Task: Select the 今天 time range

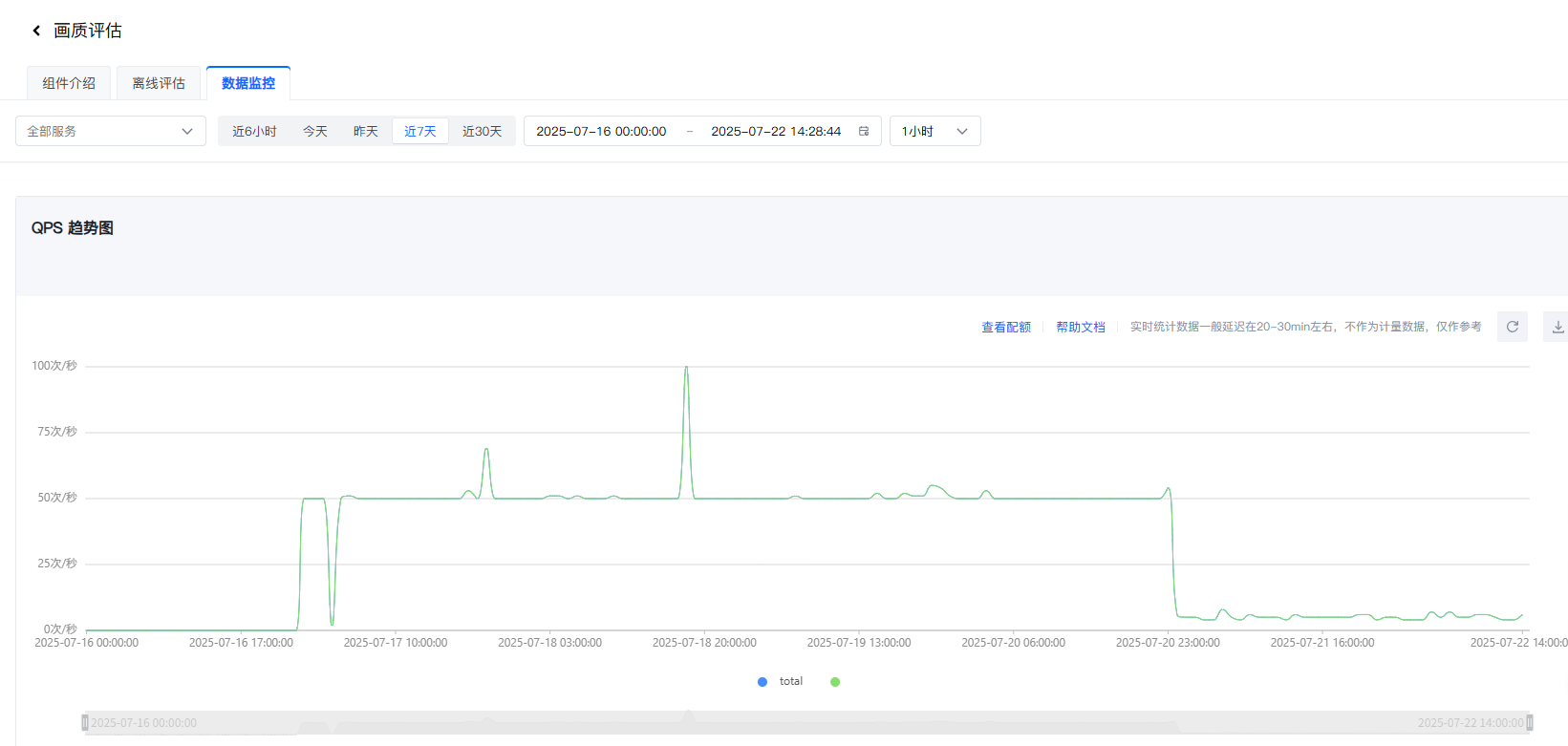Action: (x=315, y=131)
